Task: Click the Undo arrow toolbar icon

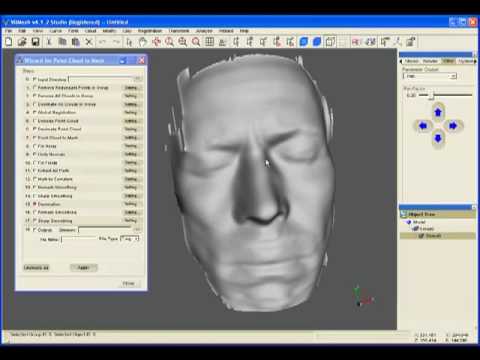Action: [x=102, y=42]
